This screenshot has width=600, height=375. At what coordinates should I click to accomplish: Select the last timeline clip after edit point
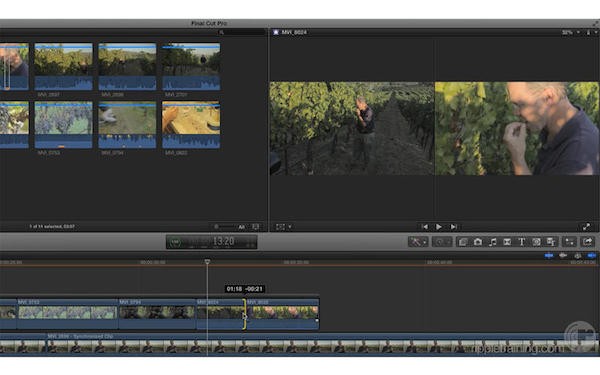coord(282,314)
